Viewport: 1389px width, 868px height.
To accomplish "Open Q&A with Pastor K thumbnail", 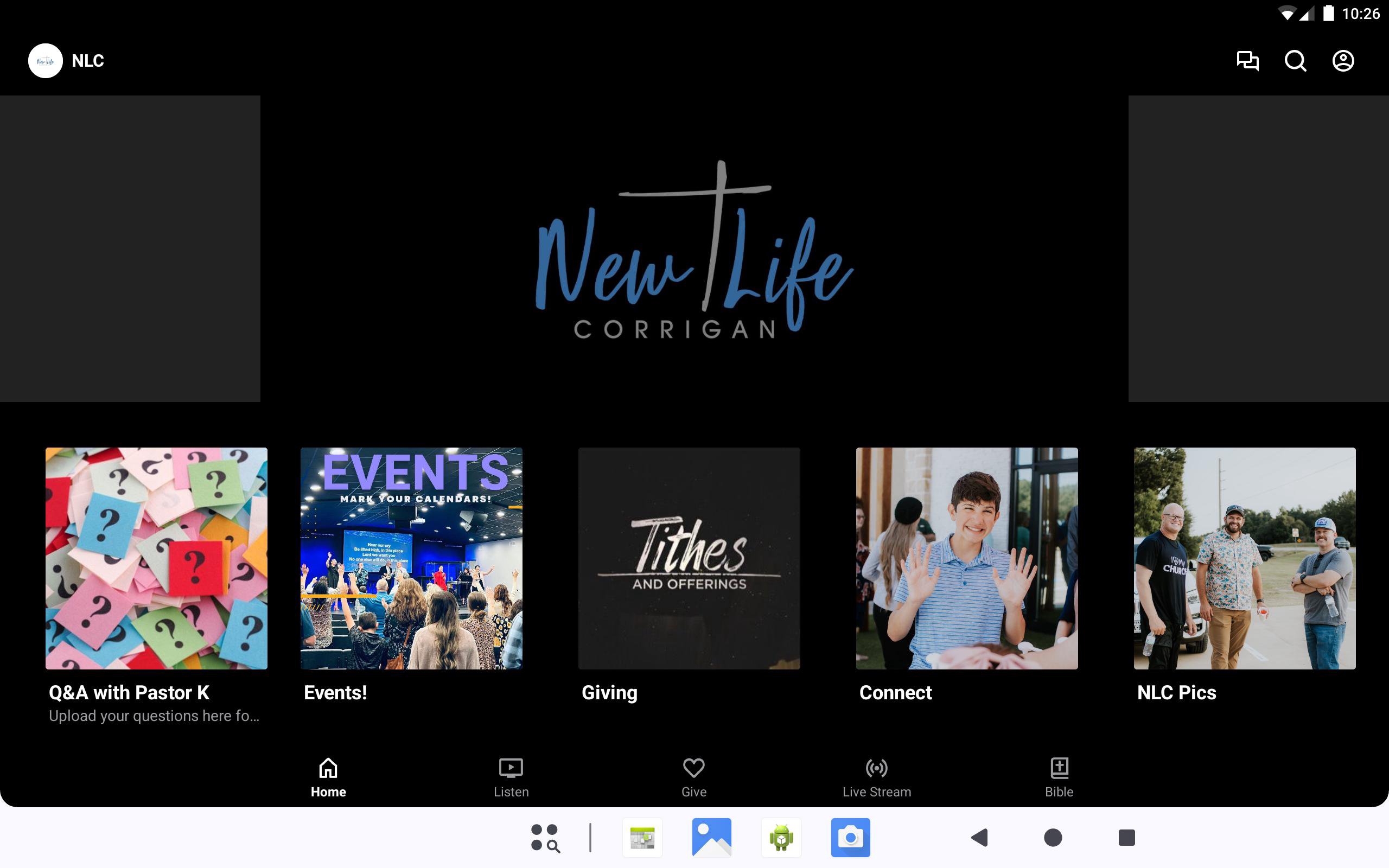I will coord(156,558).
